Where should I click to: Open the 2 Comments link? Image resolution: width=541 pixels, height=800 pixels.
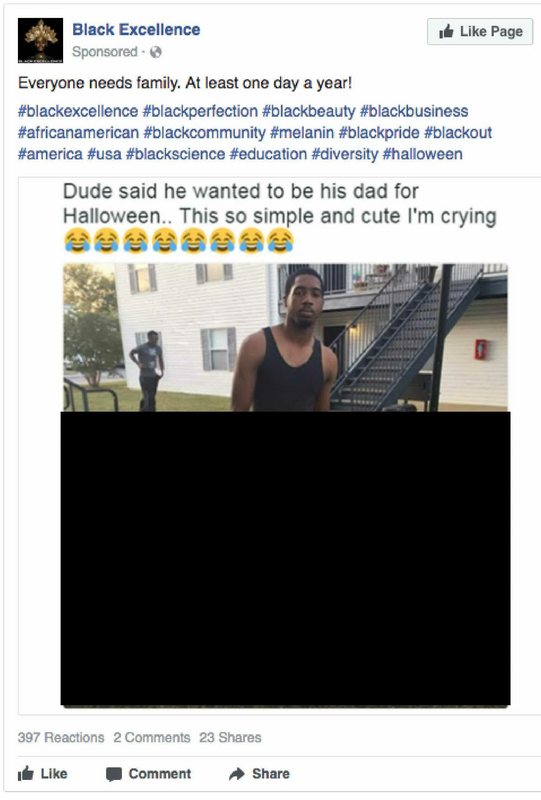click(x=152, y=737)
